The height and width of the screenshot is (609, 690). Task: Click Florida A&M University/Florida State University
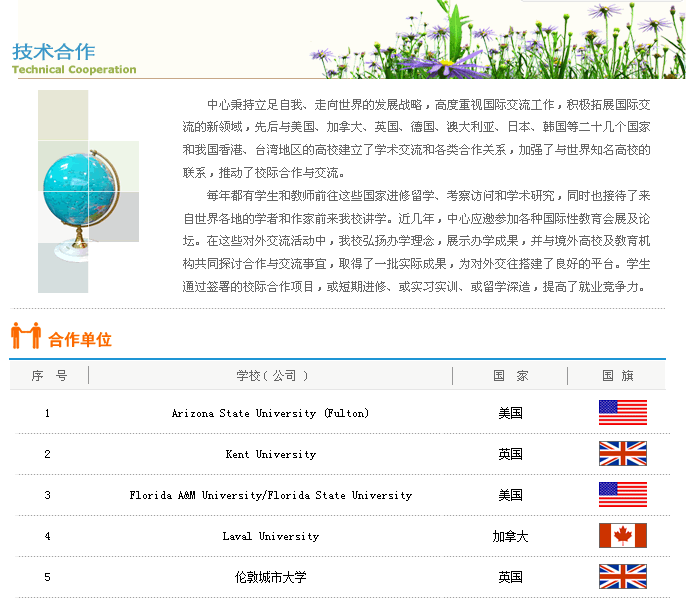pyautogui.click(x=271, y=495)
